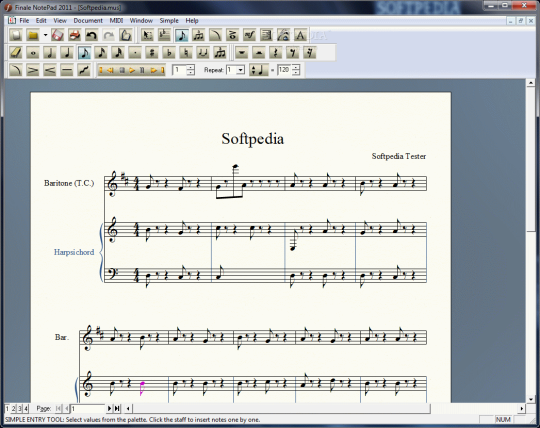Select the Text tool labeled A

click(x=300, y=35)
